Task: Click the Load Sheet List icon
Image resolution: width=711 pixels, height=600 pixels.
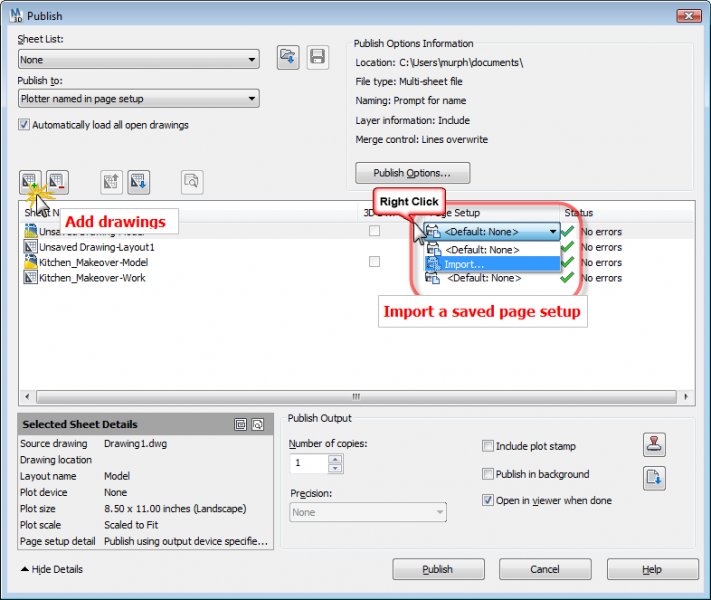Action: click(x=288, y=57)
